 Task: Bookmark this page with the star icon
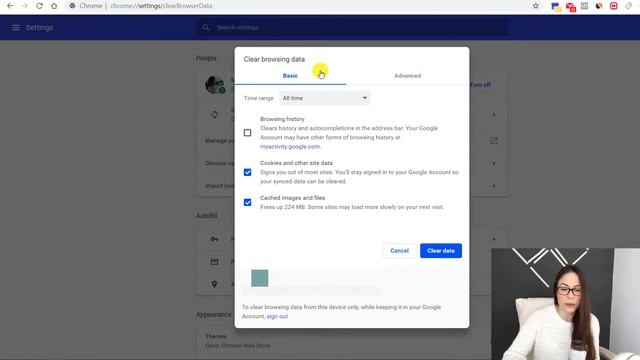pos(536,6)
